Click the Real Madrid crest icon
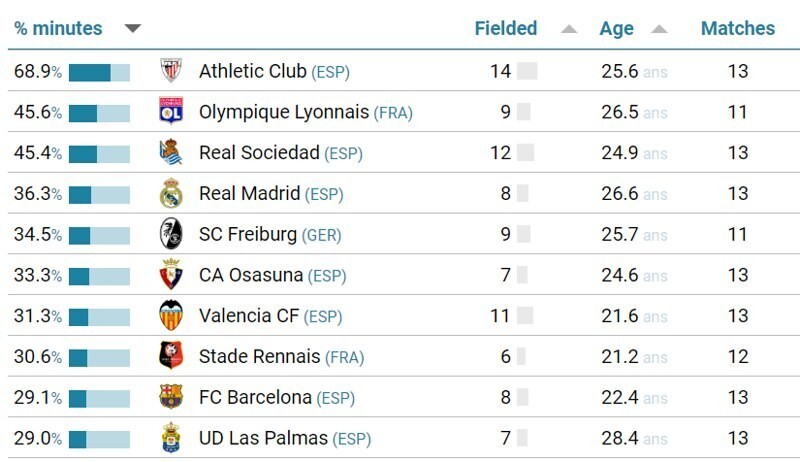Screen dimensions: 800x462 [171, 193]
